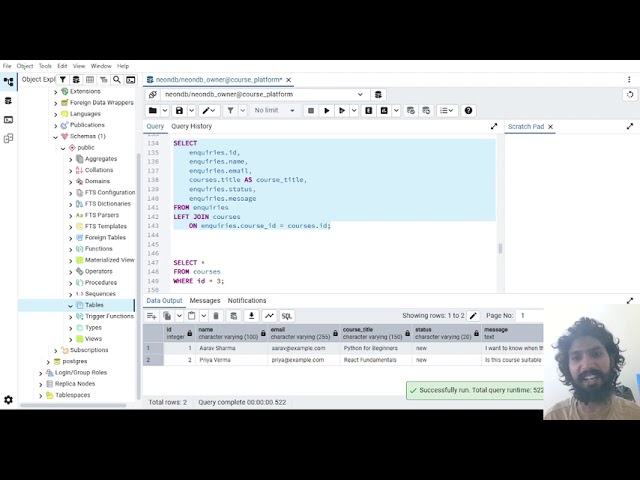
Task: Select the Trigger Functions tree item
Action: [109, 316]
